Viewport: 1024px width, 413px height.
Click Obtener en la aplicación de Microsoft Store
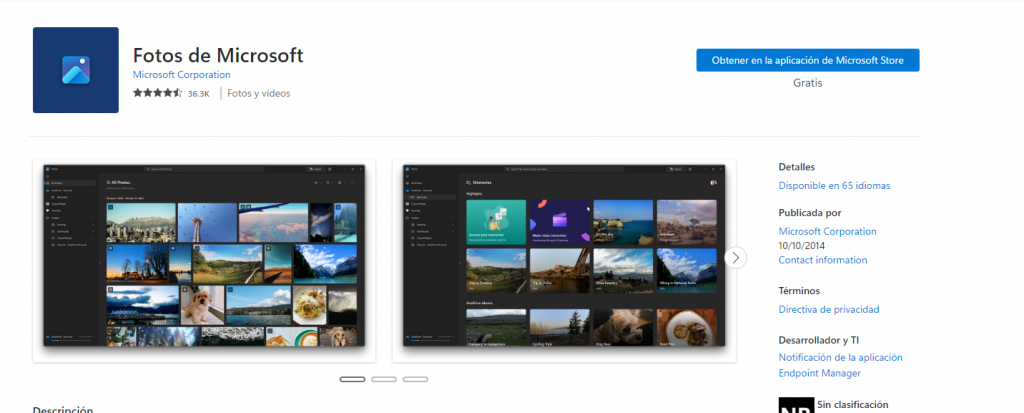click(808, 60)
